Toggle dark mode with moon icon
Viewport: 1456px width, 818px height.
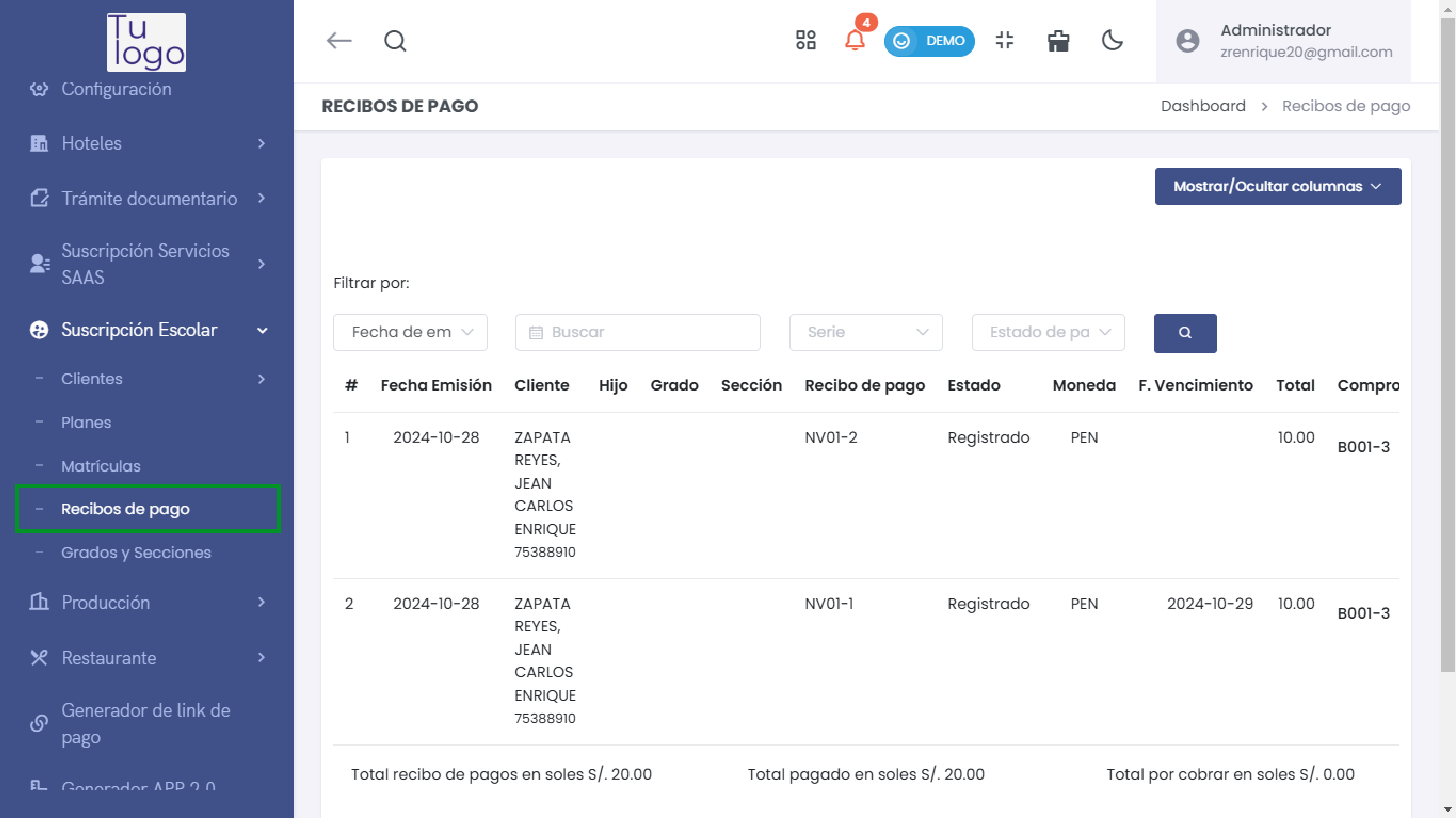1112,41
